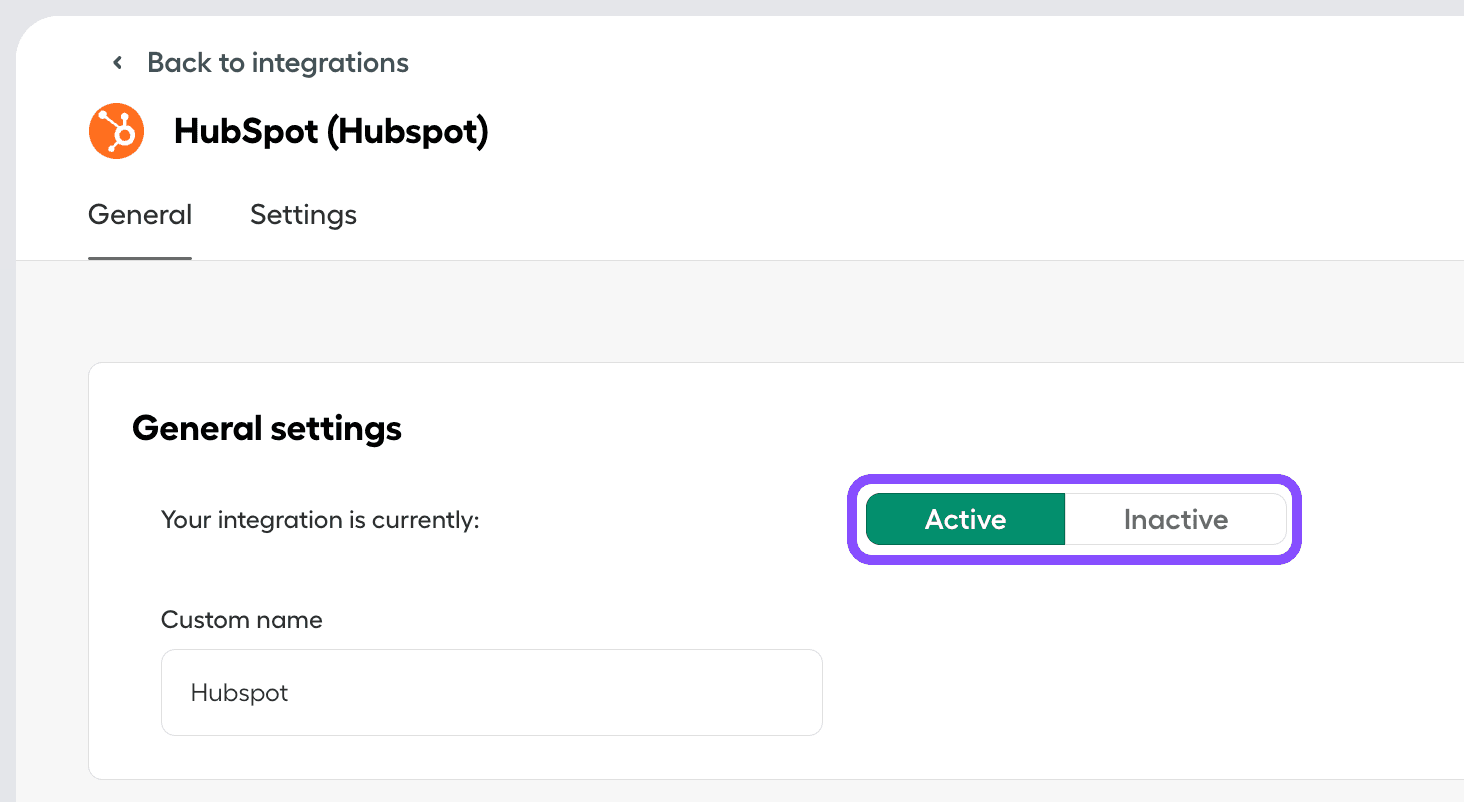The image size is (1464, 802).
Task: Click the General settings heading
Action: click(266, 428)
